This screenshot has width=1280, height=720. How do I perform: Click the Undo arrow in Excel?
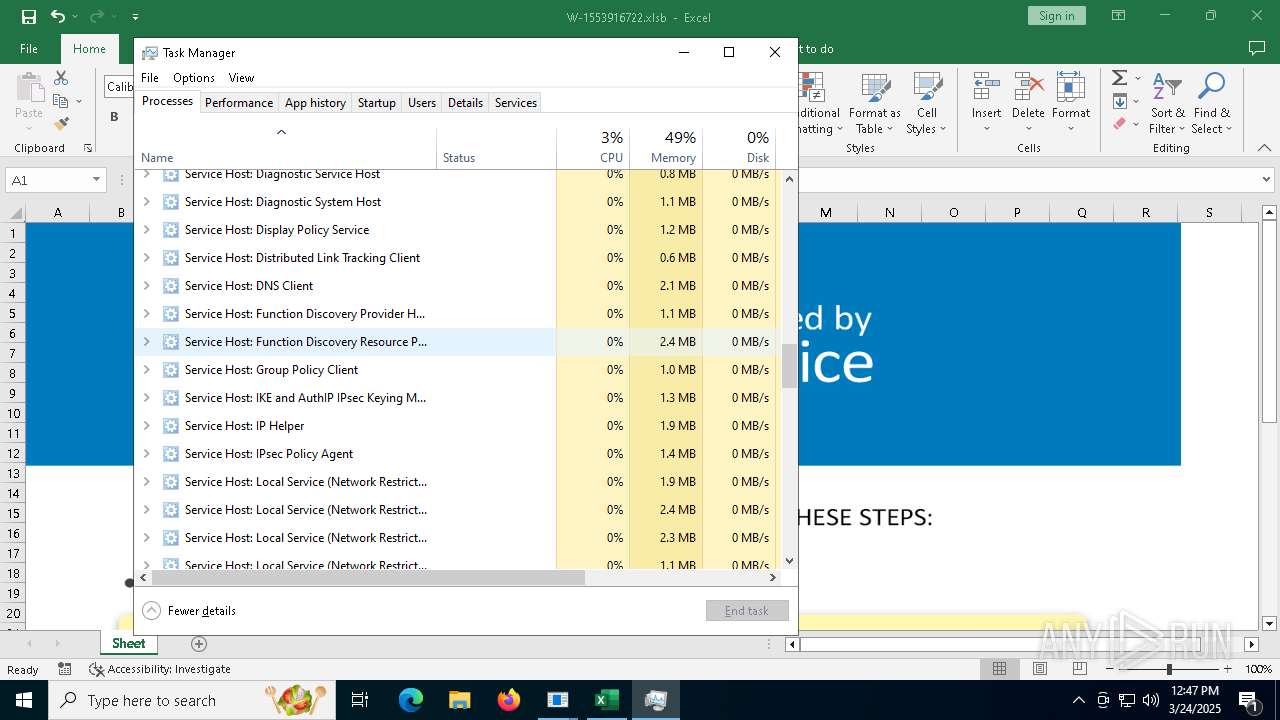point(58,16)
